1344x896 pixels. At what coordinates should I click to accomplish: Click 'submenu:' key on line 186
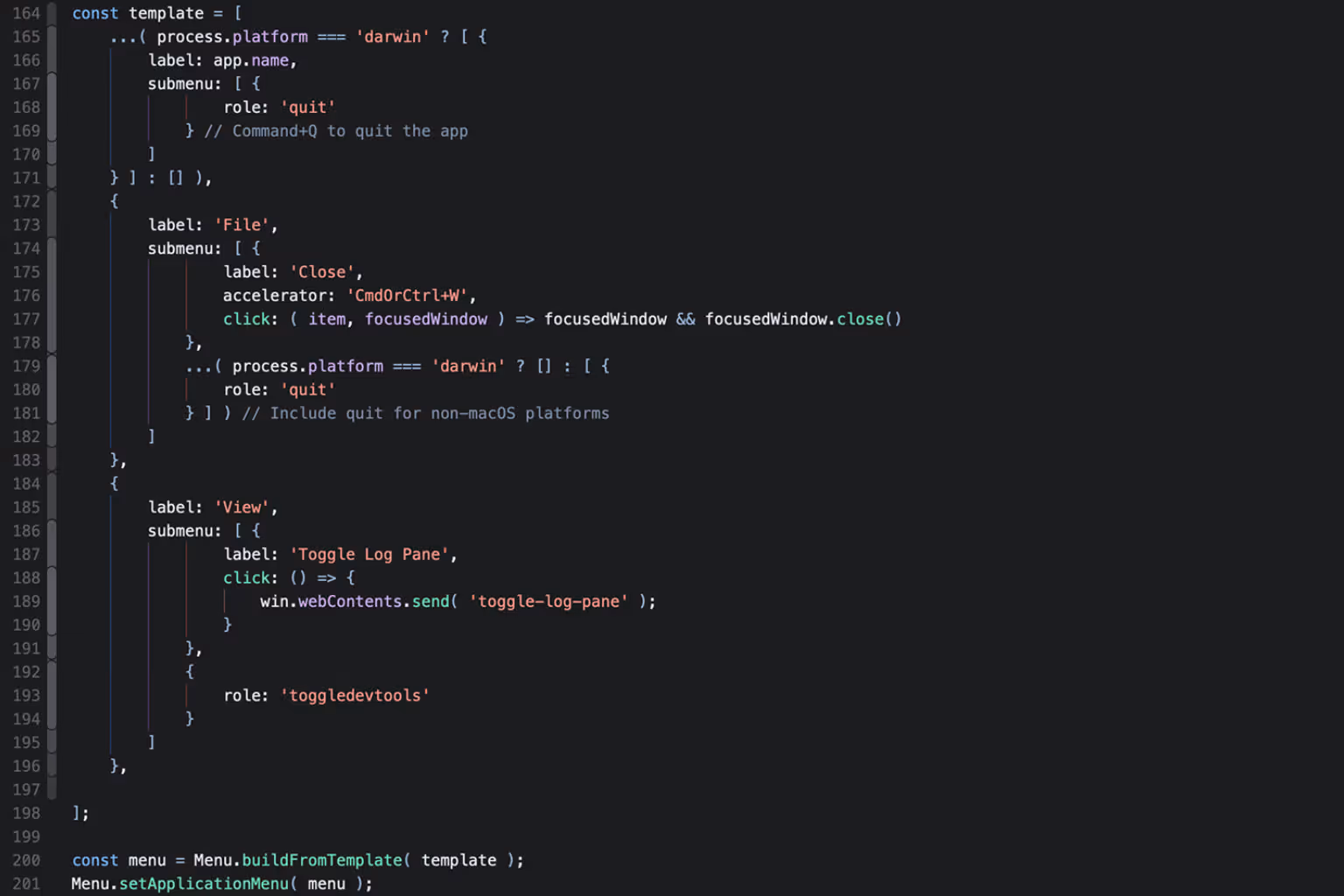[x=185, y=531]
